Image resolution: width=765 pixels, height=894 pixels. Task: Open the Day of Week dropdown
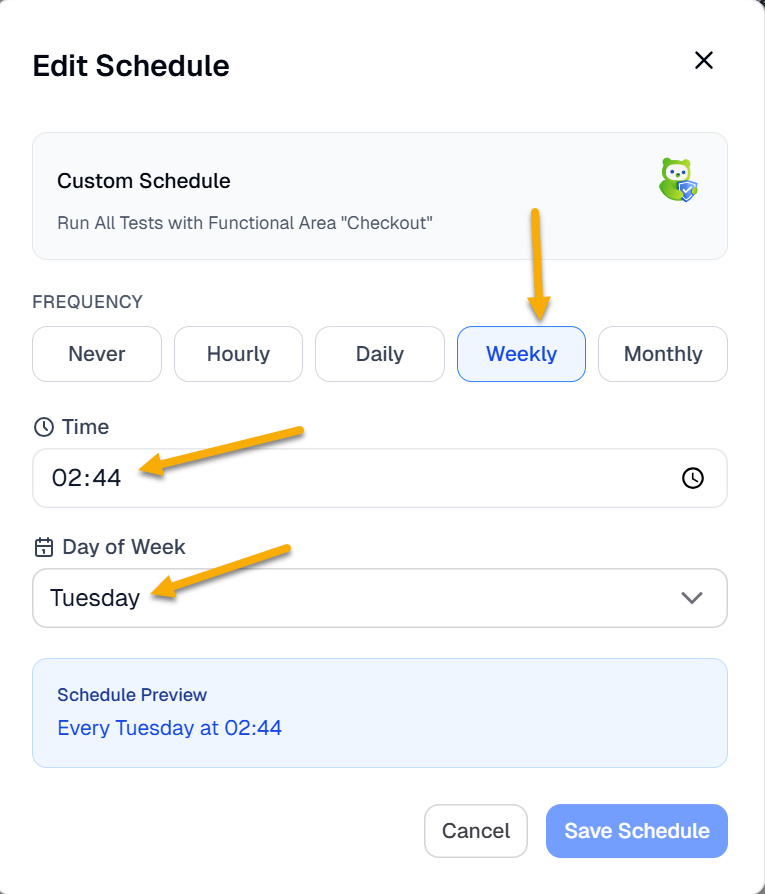point(380,598)
